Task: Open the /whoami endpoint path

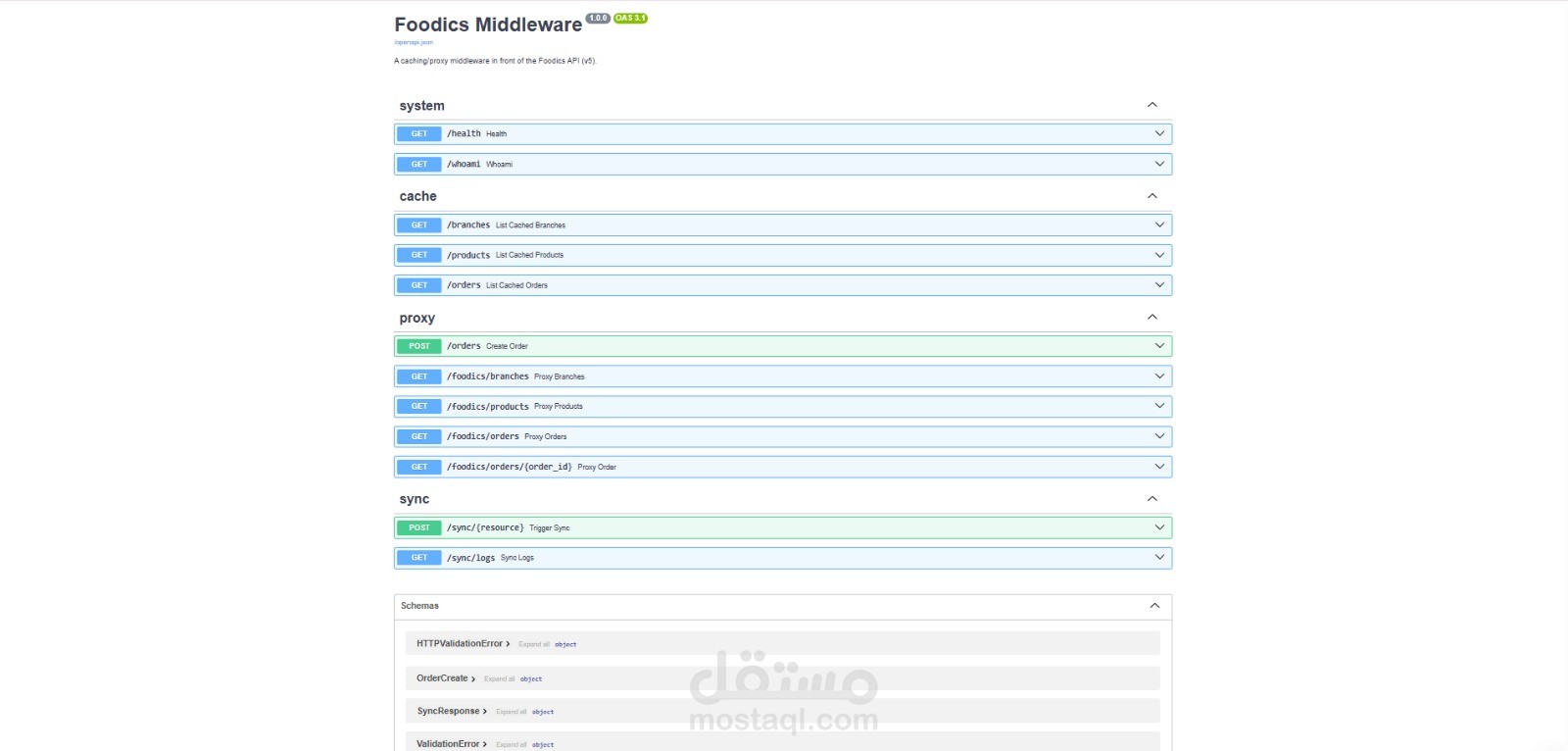Action: pos(464,164)
